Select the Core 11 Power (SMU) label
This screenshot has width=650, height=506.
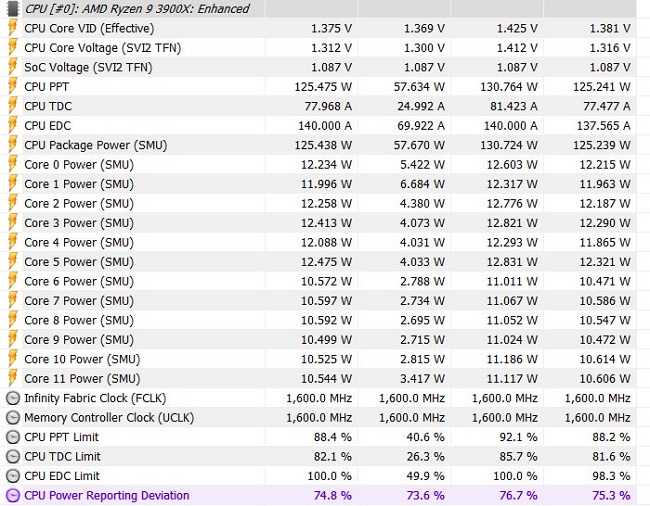82,379
